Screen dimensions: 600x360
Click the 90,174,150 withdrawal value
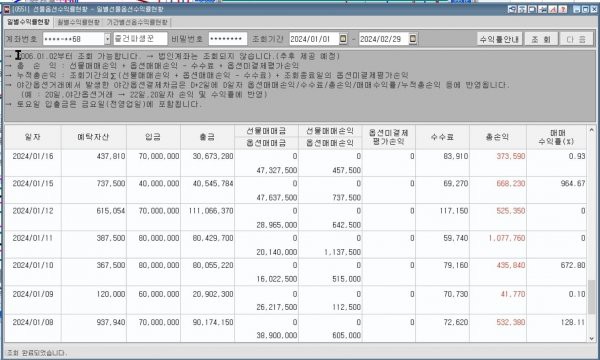pos(213,322)
